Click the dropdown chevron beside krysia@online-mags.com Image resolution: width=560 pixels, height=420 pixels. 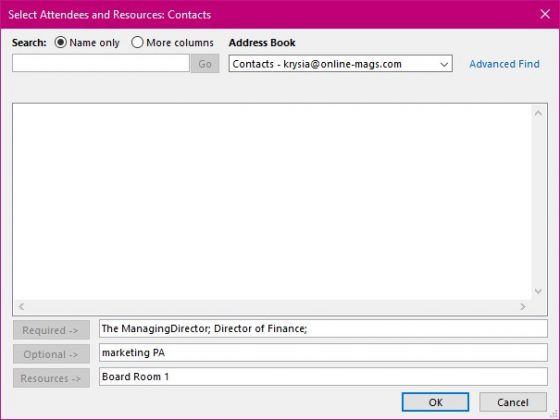(x=444, y=65)
